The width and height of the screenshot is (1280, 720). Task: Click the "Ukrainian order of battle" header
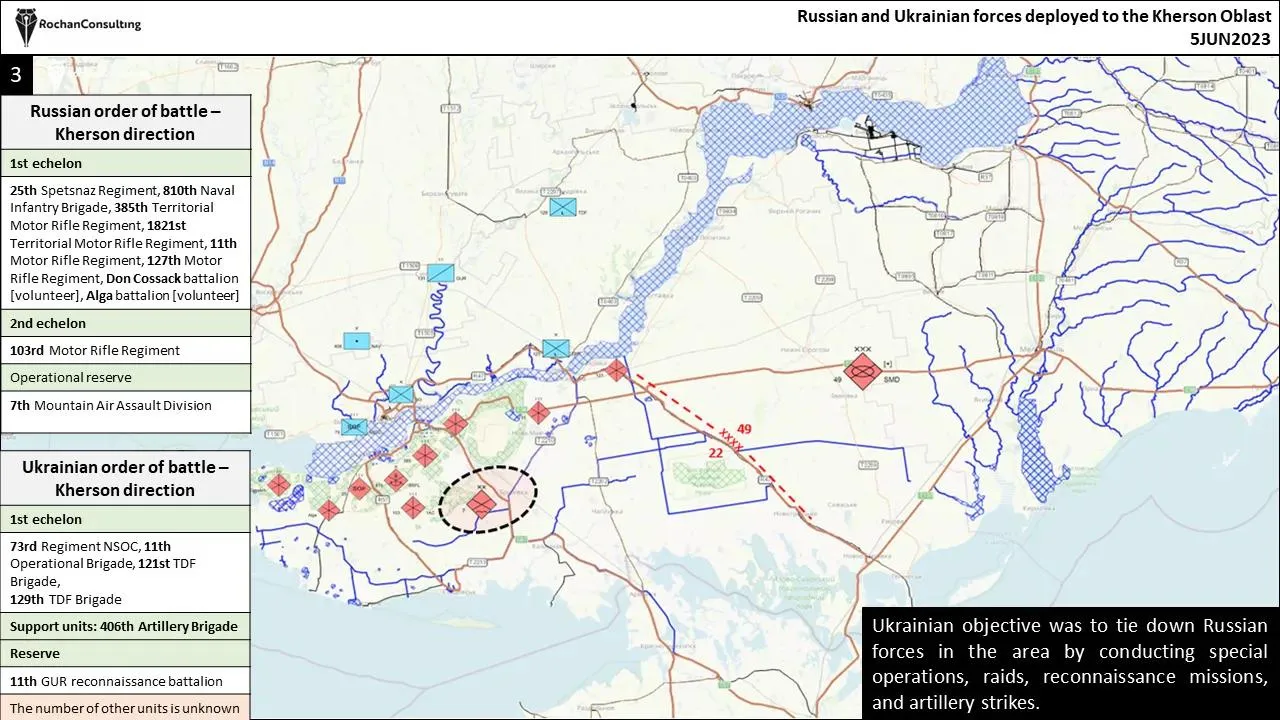point(125,478)
